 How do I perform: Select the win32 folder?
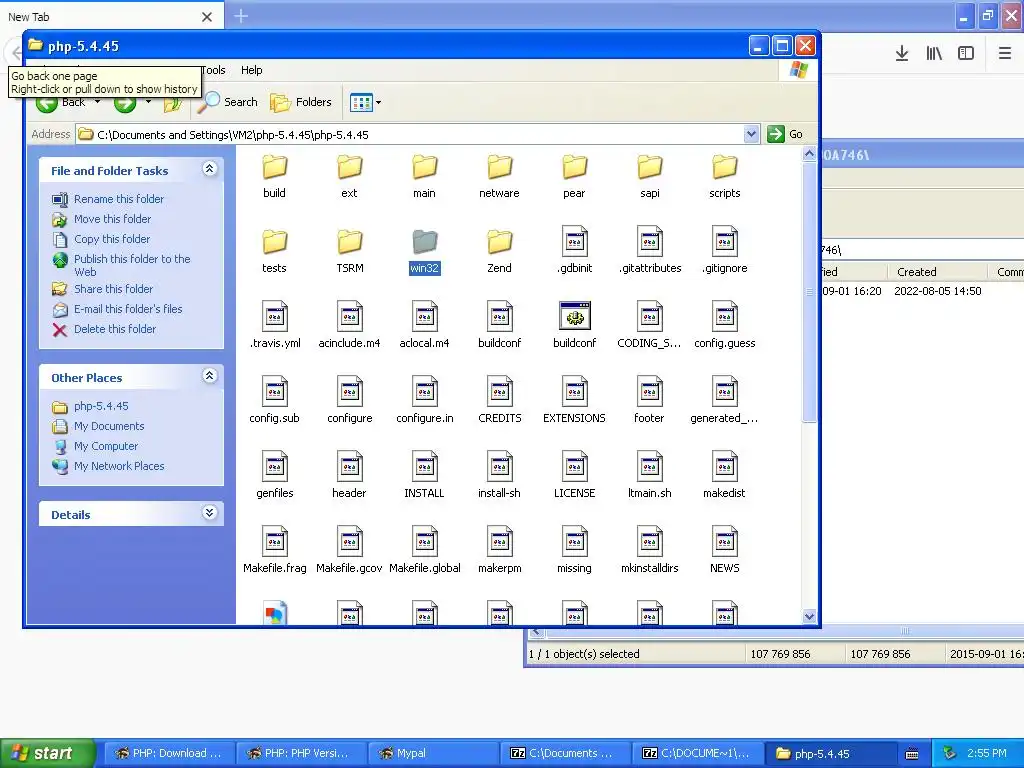point(424,251)
